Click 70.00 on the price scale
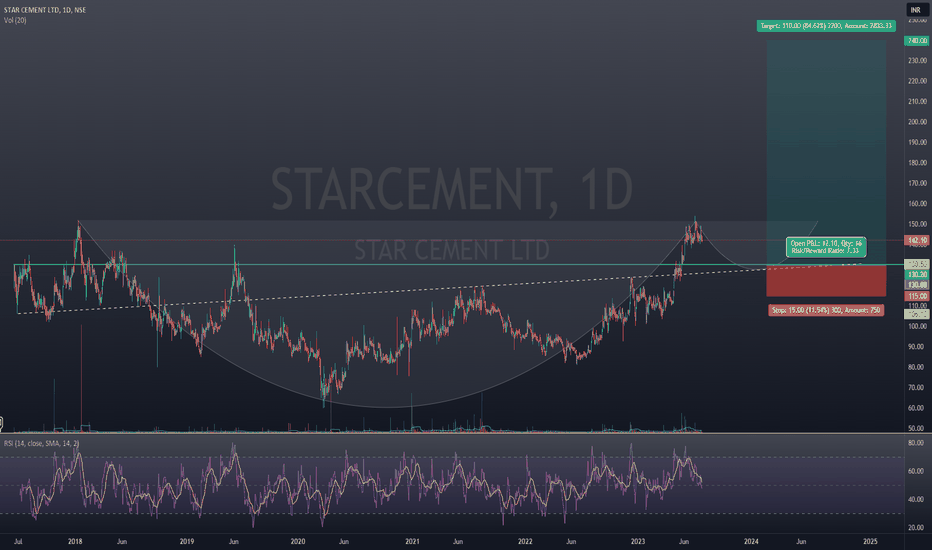The width and height of the screenshot is (932, 550). 918,388
